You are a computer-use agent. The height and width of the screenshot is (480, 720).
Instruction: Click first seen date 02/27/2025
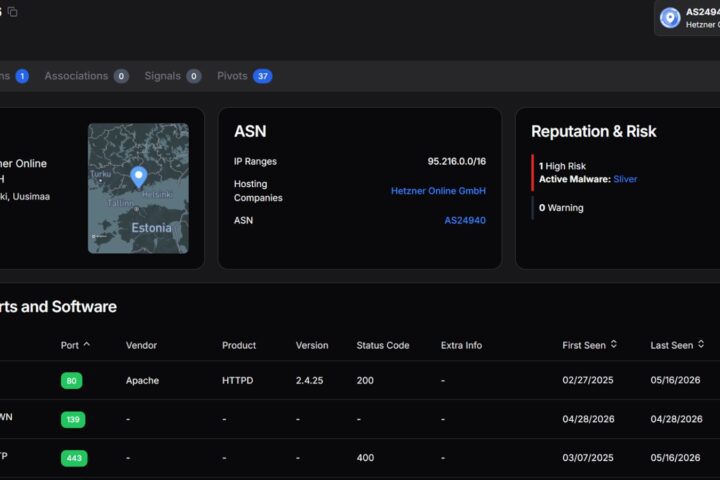point(588,380)
